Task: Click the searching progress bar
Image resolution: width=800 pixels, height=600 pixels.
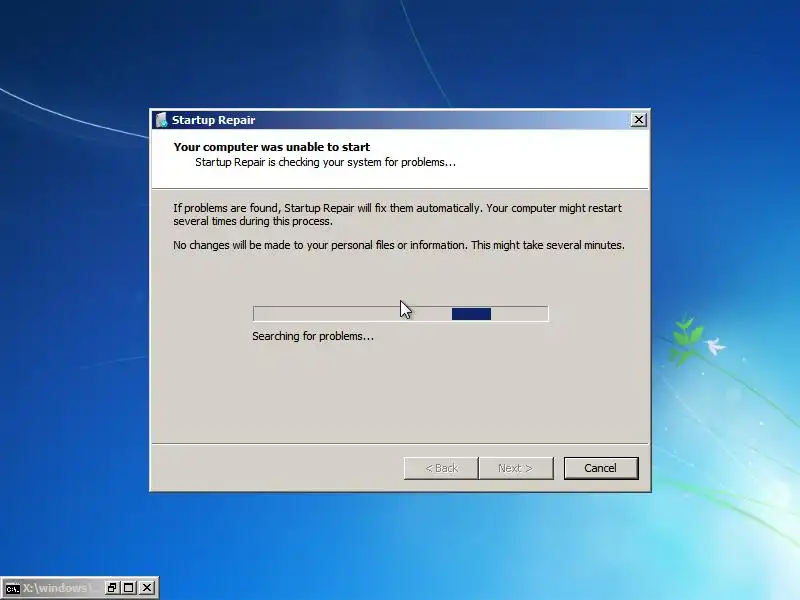Action: tap(401, 314)
